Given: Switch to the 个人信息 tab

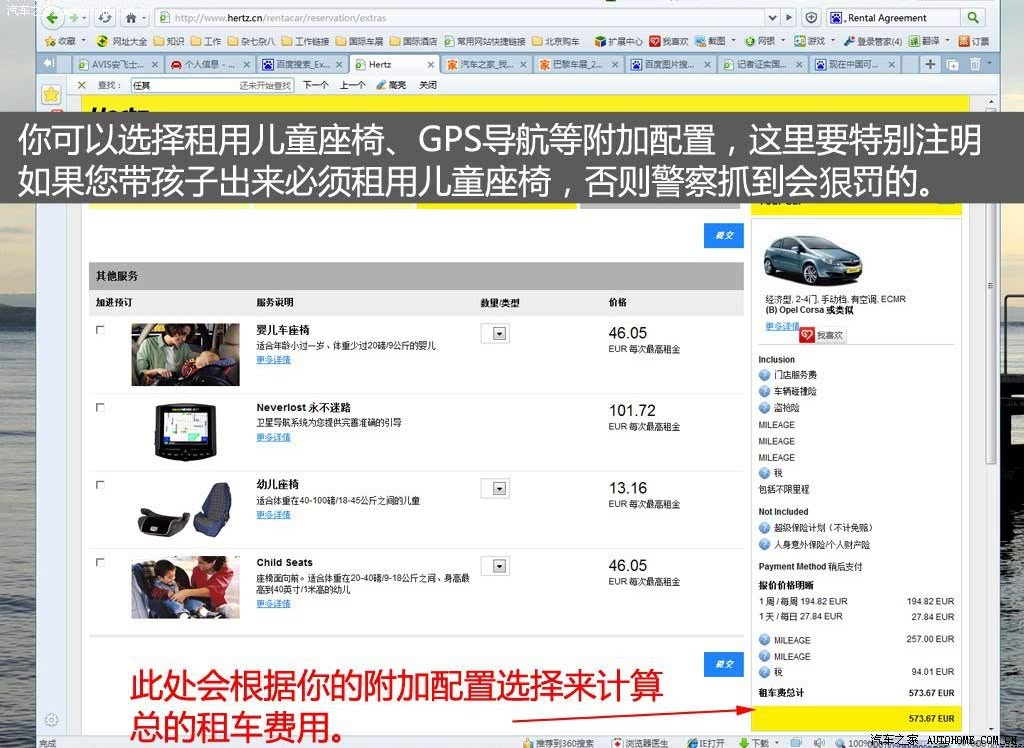Looking at the screenshot, I should 210,64.
